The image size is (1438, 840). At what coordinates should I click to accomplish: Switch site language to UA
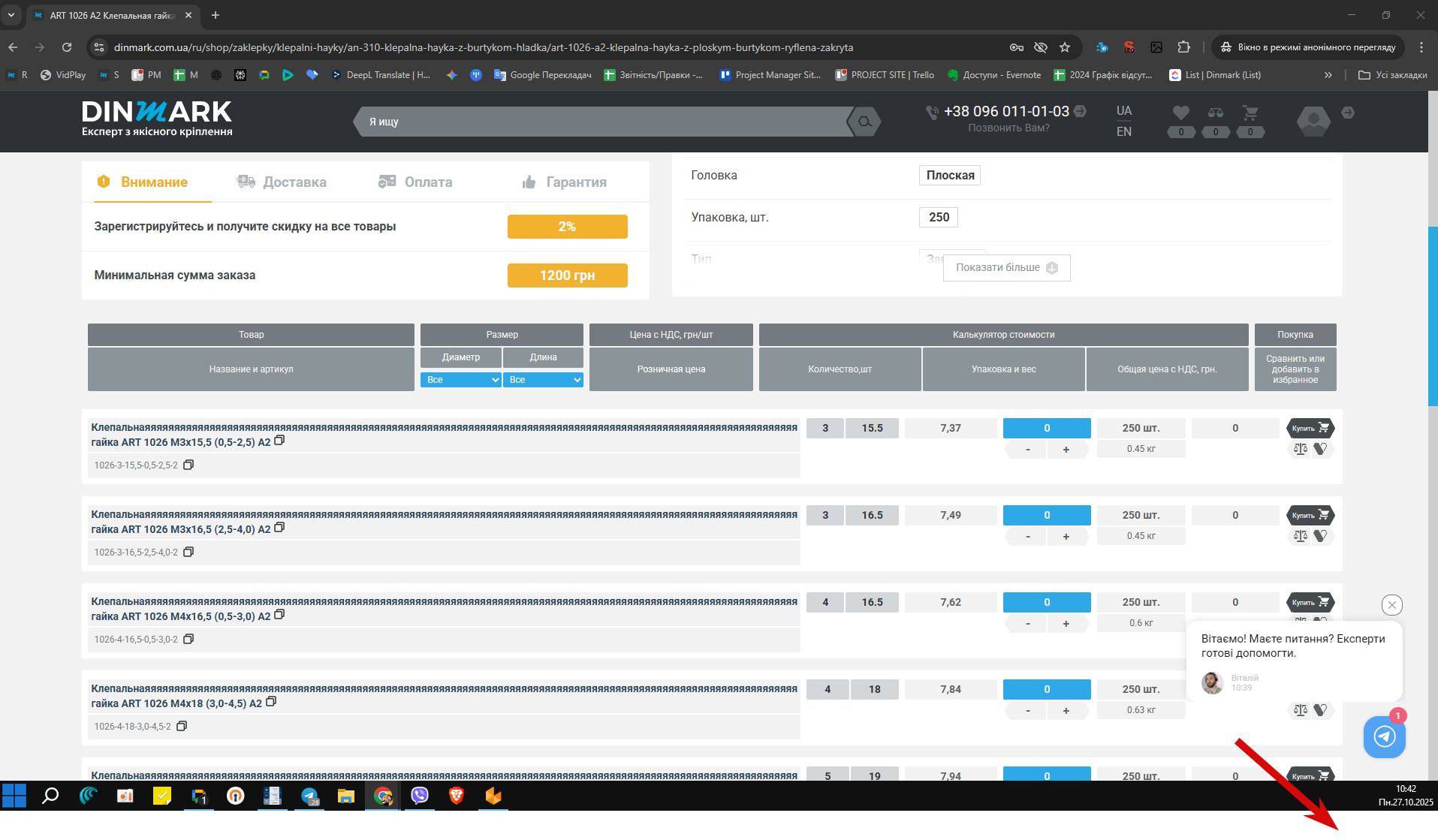pyautogui.click(x=1124, y=110)
